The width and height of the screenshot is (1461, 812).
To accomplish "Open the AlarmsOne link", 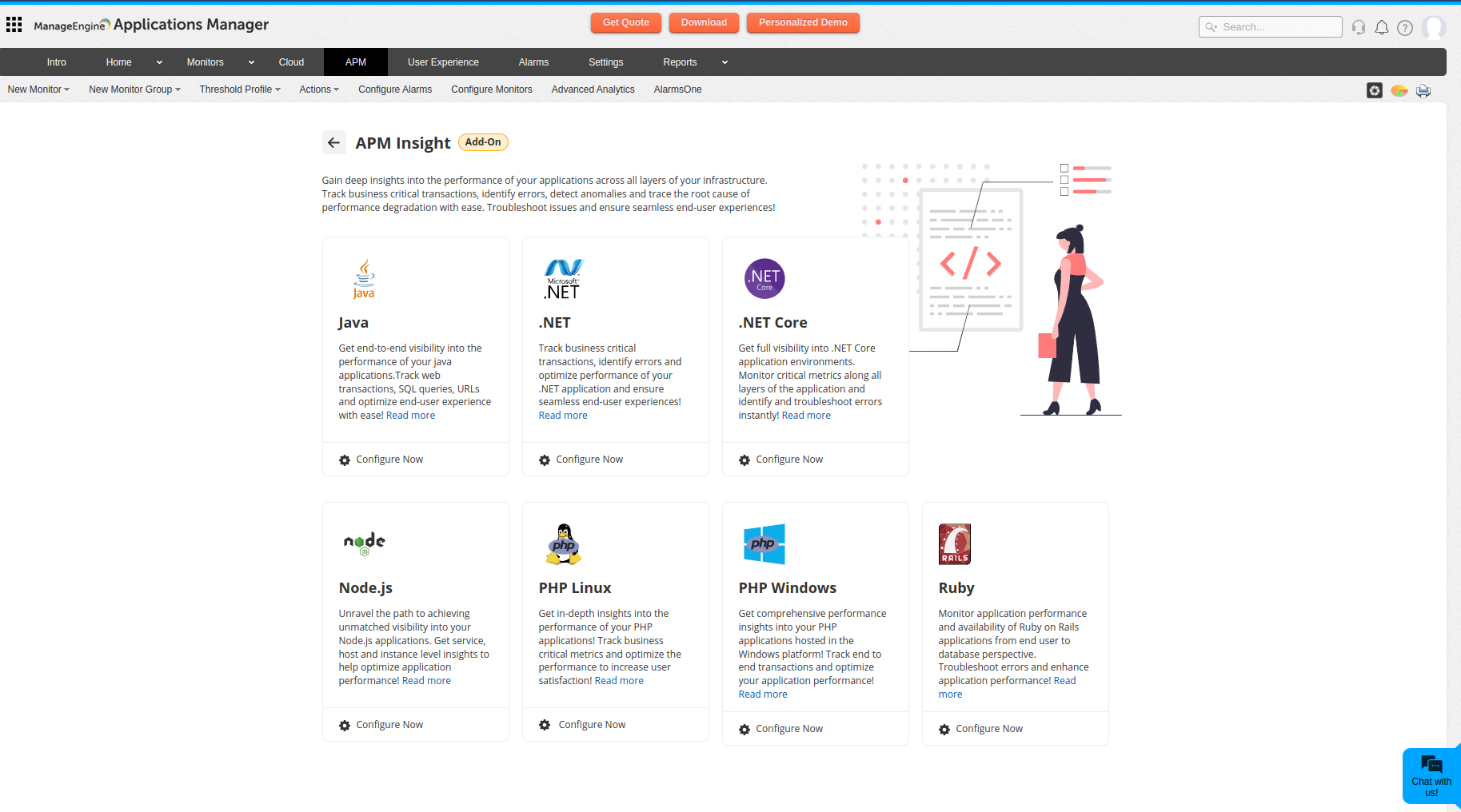I will (678, 90).
